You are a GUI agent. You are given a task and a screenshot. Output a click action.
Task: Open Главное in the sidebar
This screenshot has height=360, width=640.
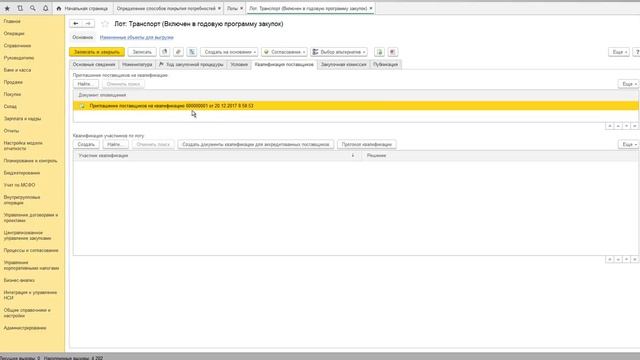(12, 21)
